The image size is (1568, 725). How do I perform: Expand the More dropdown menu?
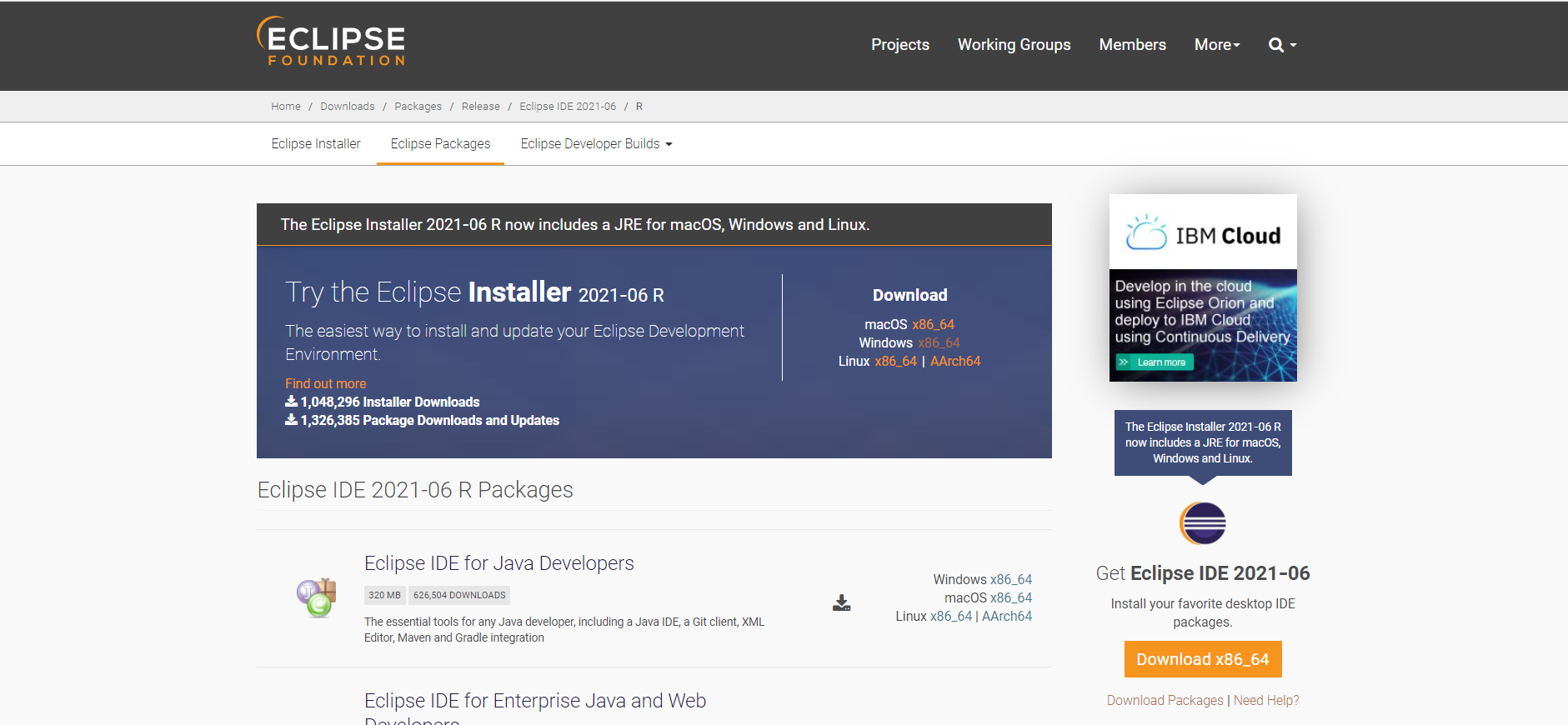(x=1217, y=45)
